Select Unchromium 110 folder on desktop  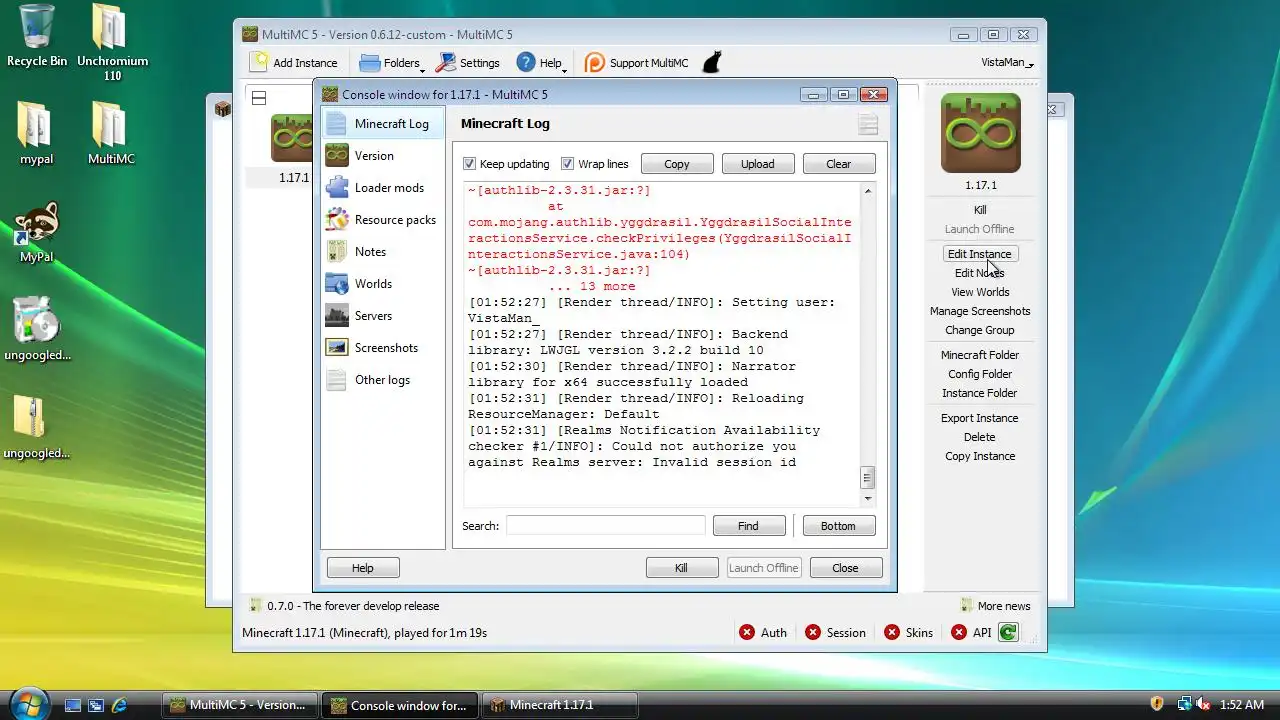click(x=112, y=42)
